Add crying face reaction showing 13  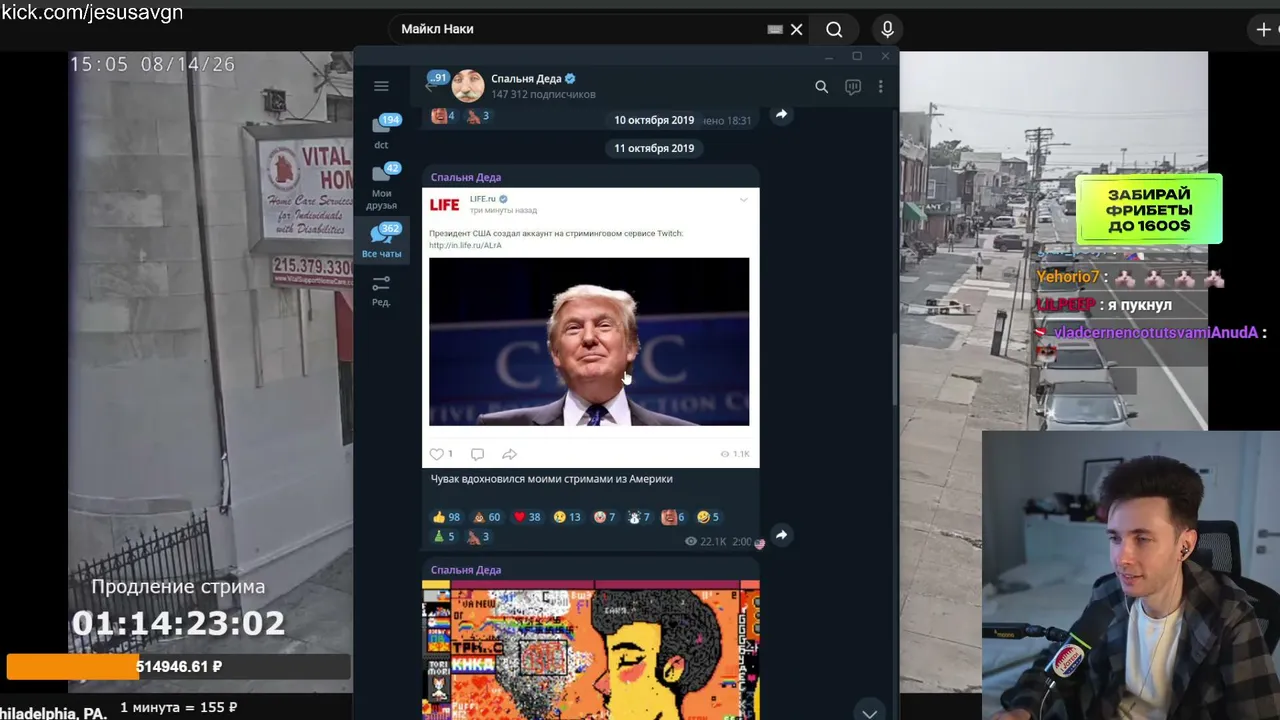point(566,517)
